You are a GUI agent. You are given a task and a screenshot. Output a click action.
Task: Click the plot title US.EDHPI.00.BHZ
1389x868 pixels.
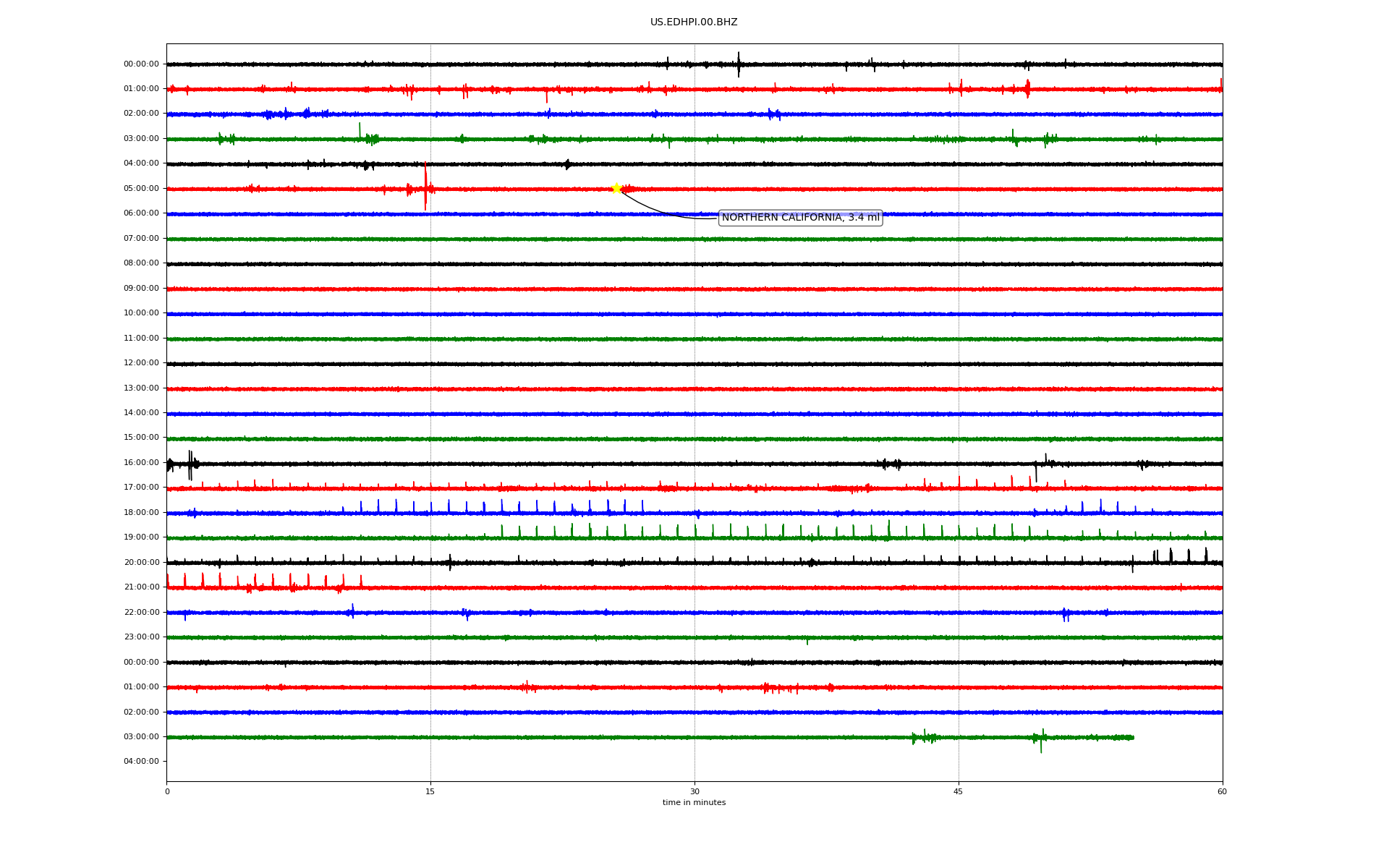pyautogui.click(x=693, y=22)
